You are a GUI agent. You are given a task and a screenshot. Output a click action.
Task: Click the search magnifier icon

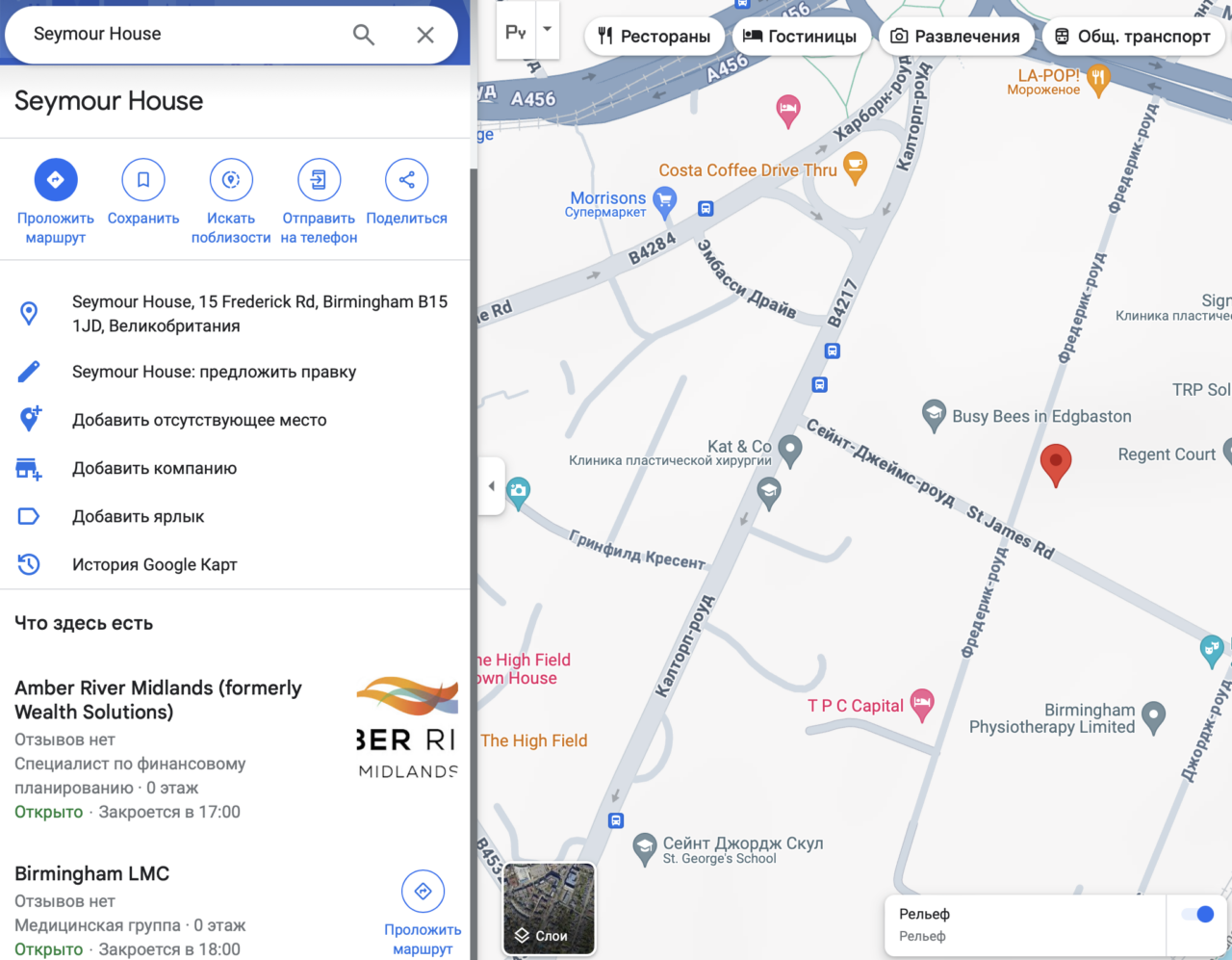pyautogui.click(x=364, y=35)
